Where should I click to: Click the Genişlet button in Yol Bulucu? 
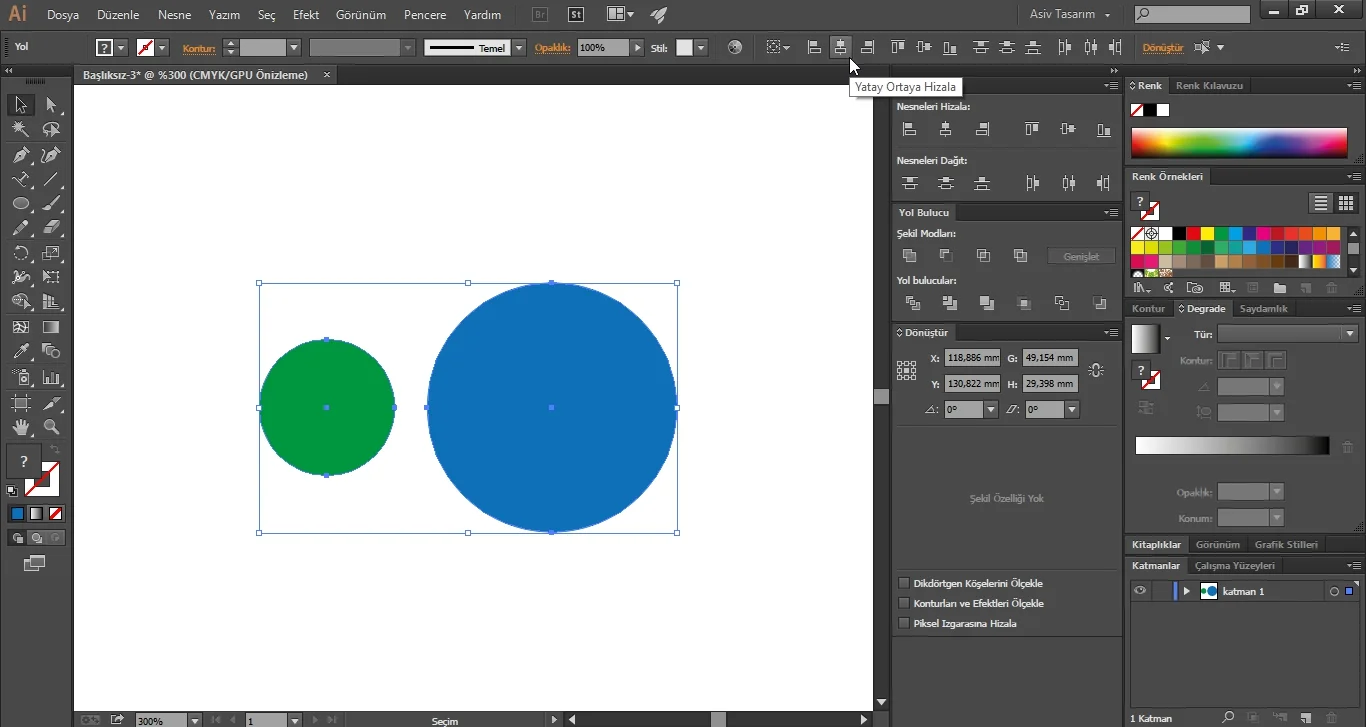pyautogui.click(x=1081, y=257)
